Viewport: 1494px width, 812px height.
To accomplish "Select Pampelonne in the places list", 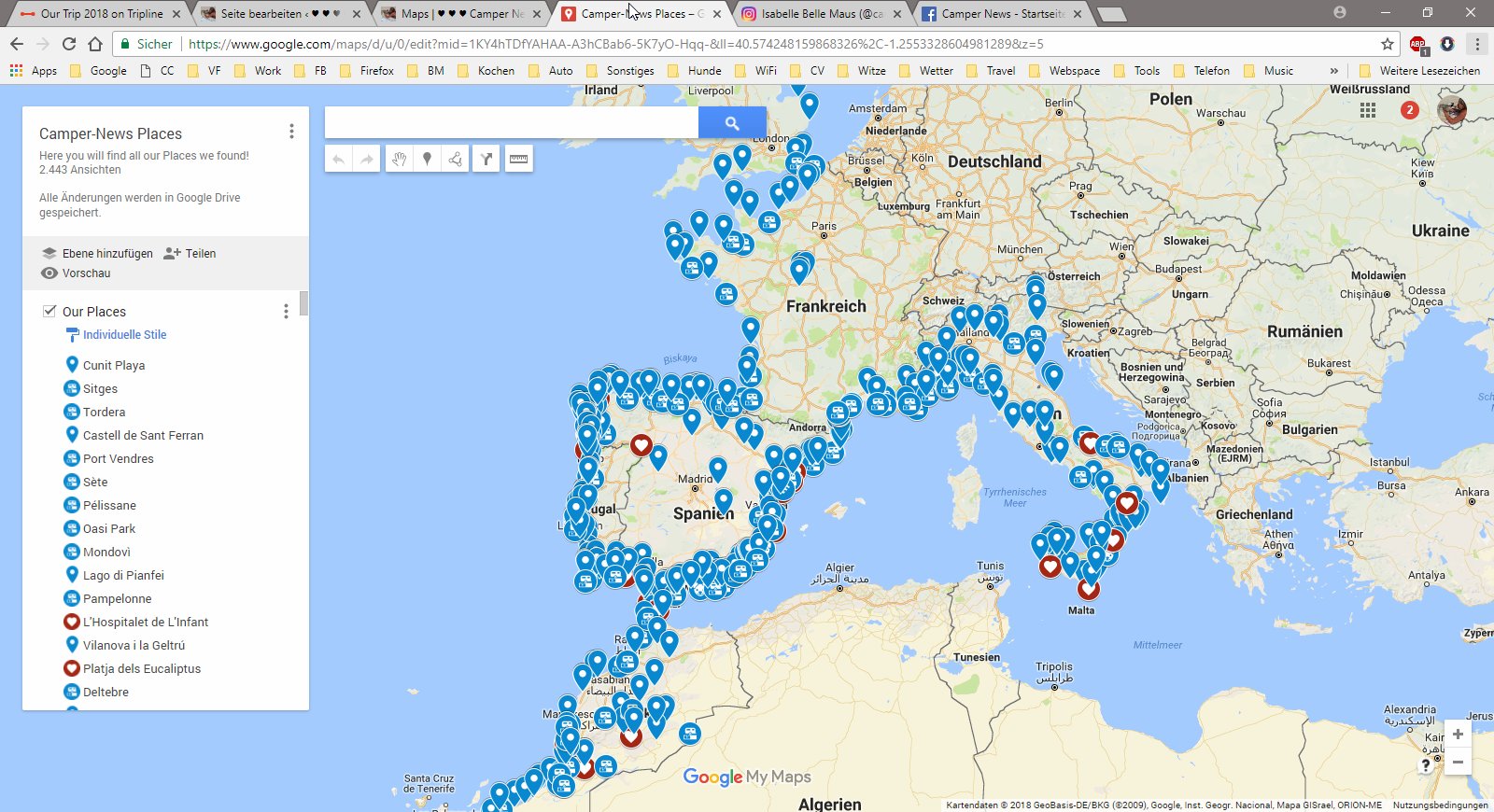I will coord(117,598).
